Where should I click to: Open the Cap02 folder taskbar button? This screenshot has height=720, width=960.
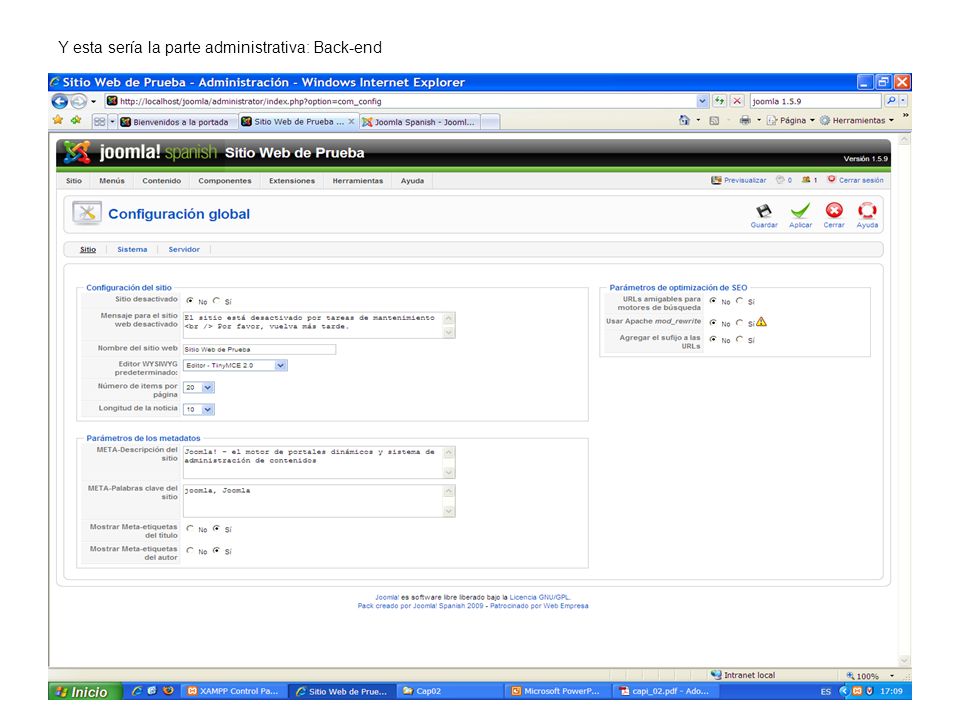(x=450, y=691)
